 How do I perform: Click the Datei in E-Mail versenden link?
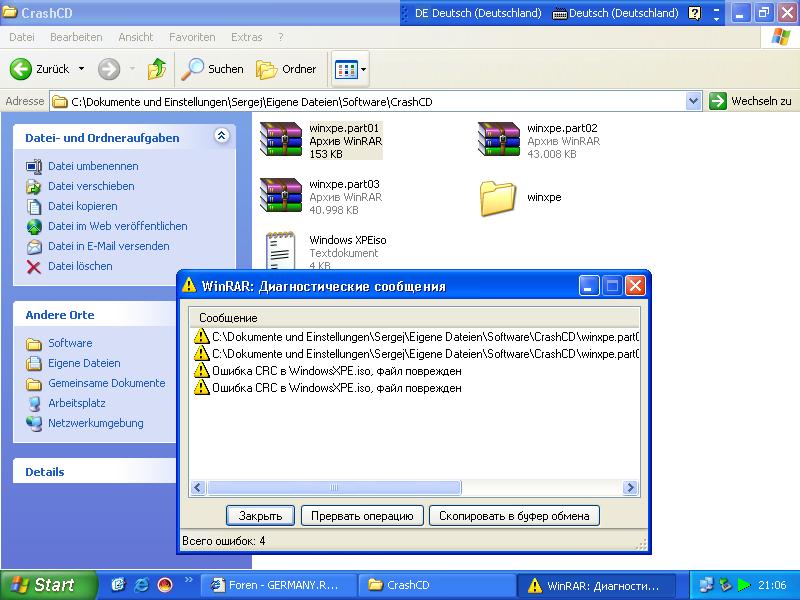coord(109,246)
